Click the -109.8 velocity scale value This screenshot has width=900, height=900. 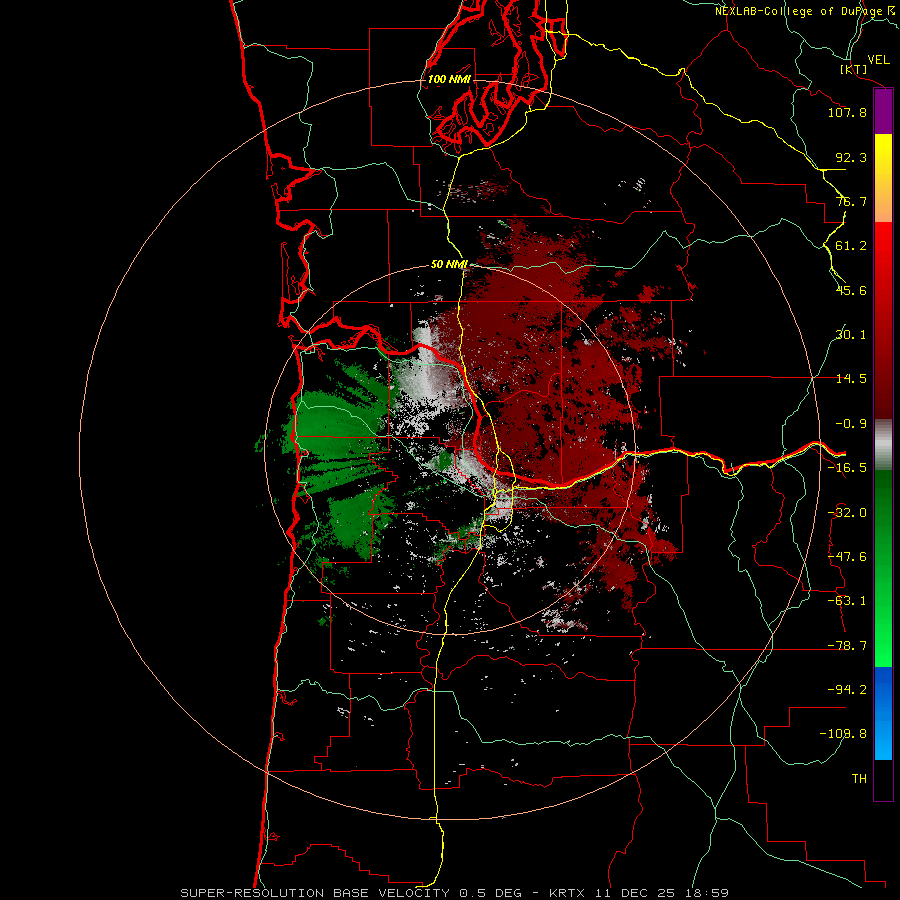843,734
